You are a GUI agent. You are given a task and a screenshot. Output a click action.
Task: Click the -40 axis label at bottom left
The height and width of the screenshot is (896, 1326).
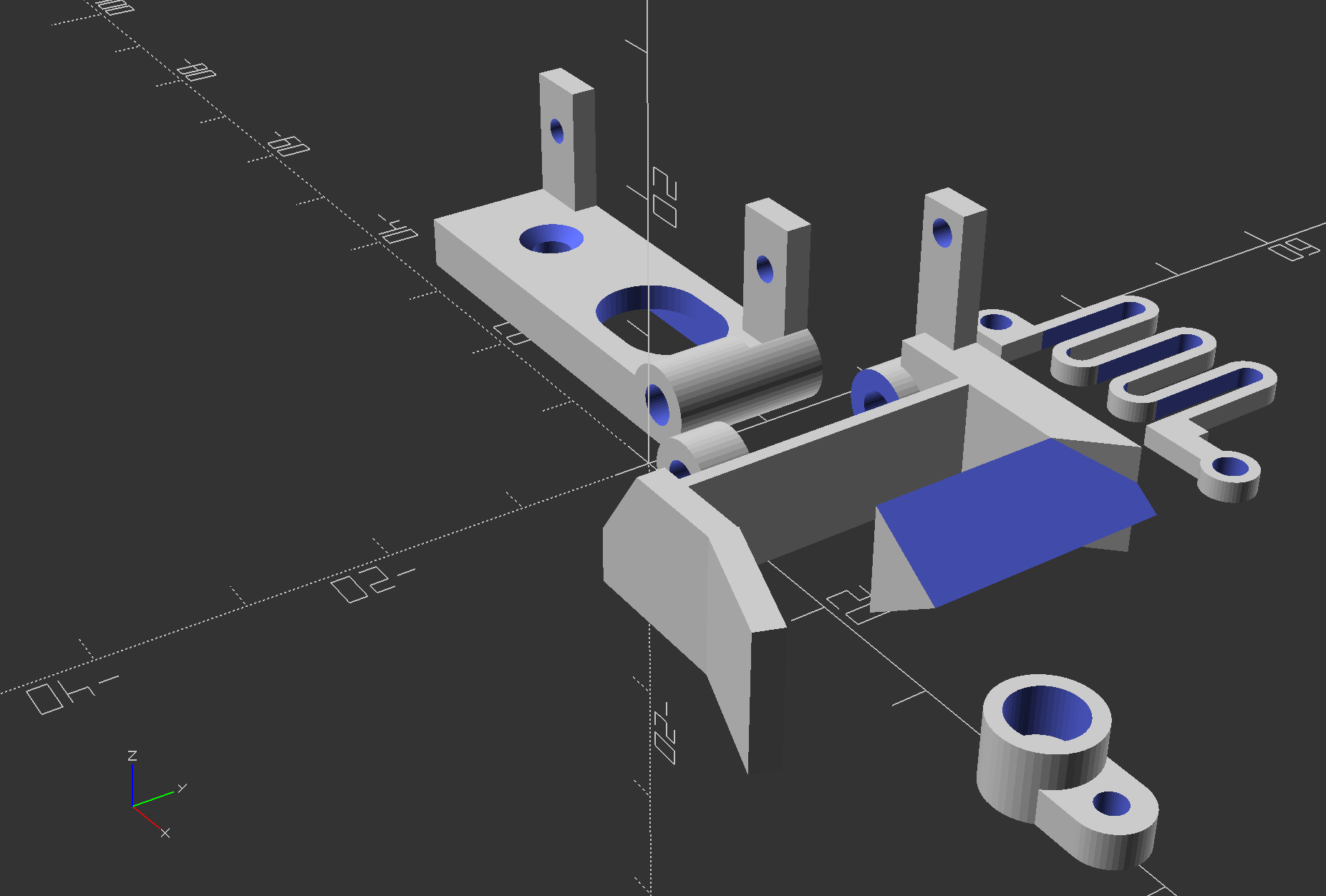68,693
